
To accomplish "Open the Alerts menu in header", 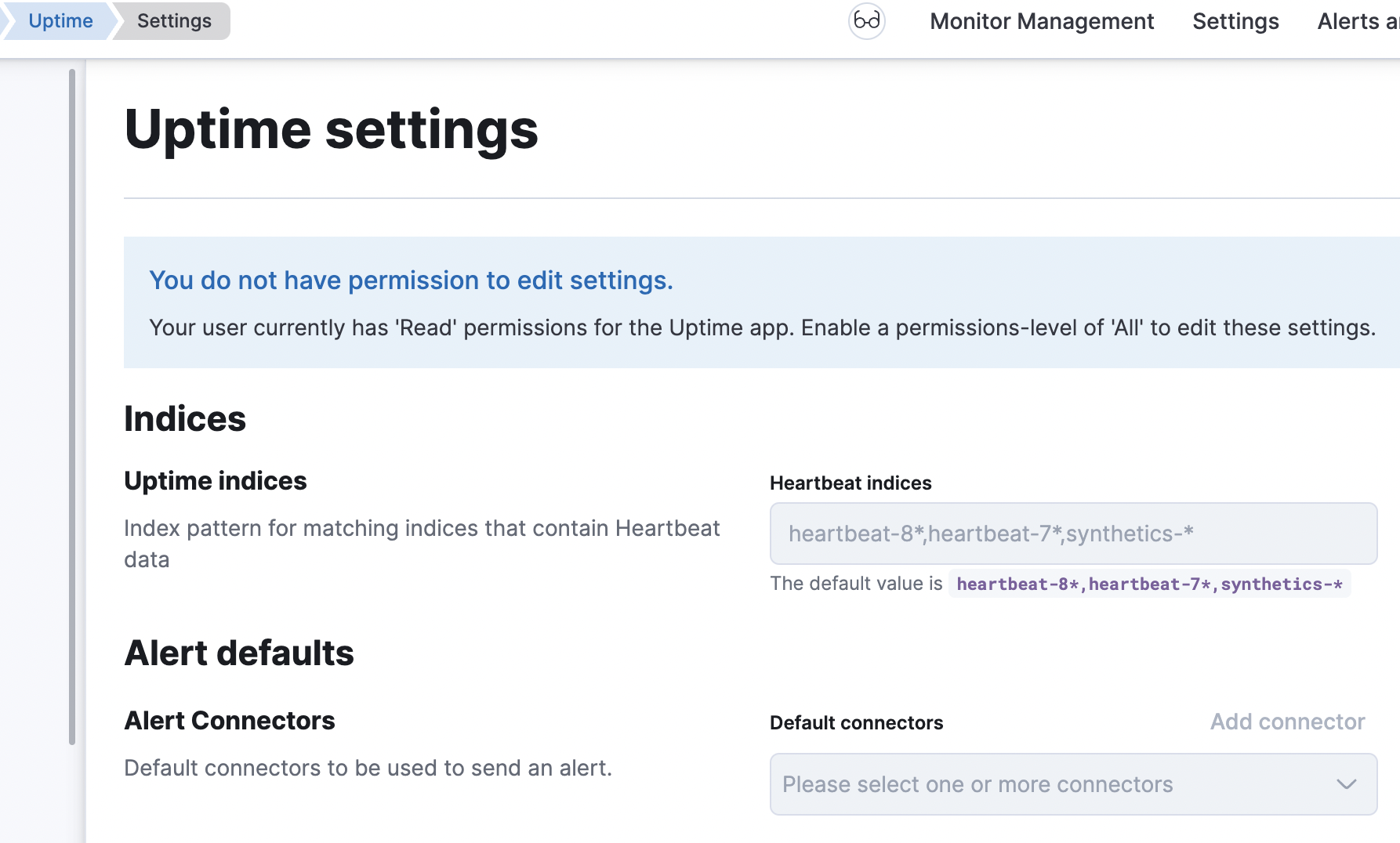I will click(1357, 21).
